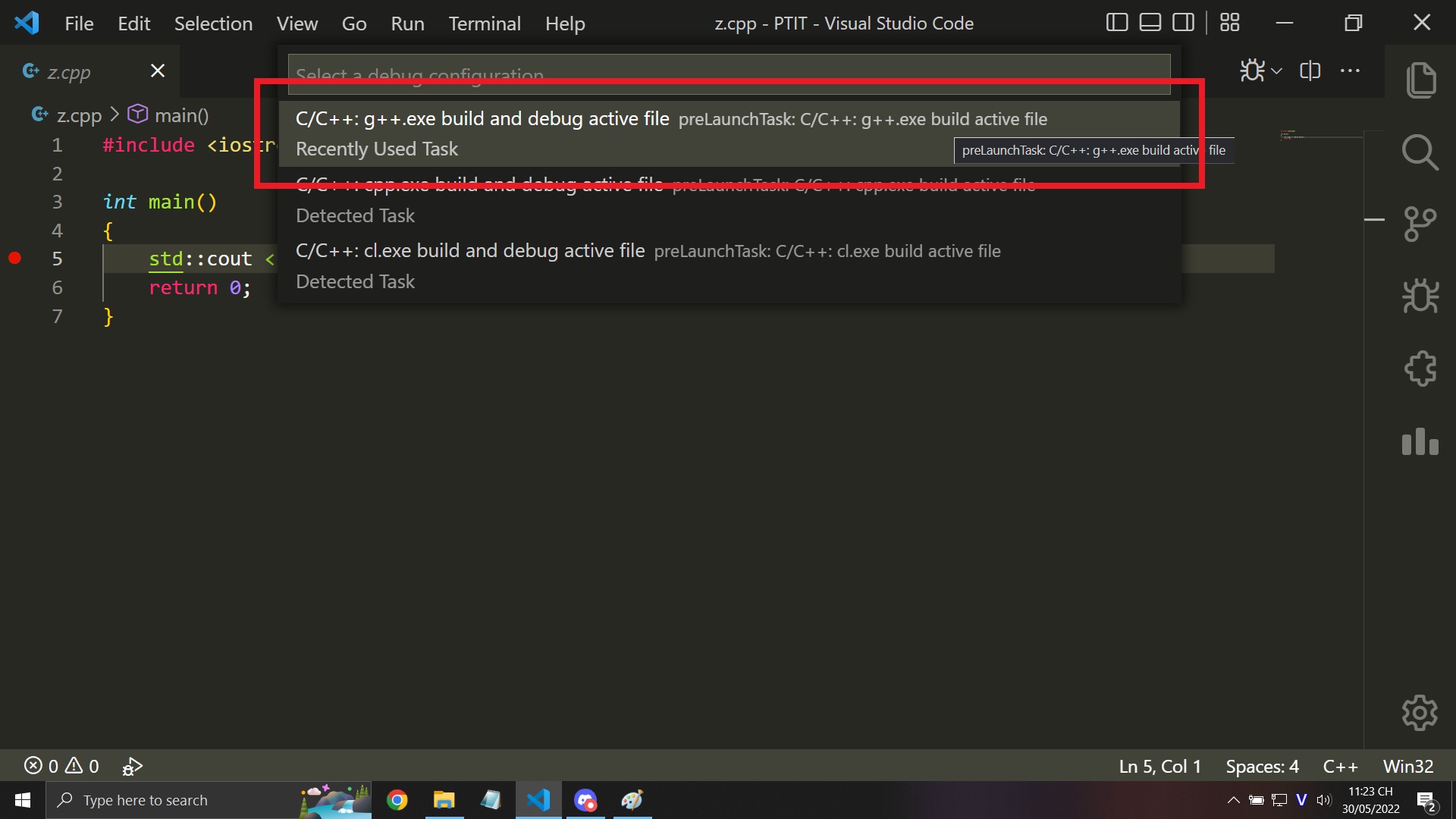
Task: Open the Windows Start menu
Action: pyautogui.click(x=23, y=800)
